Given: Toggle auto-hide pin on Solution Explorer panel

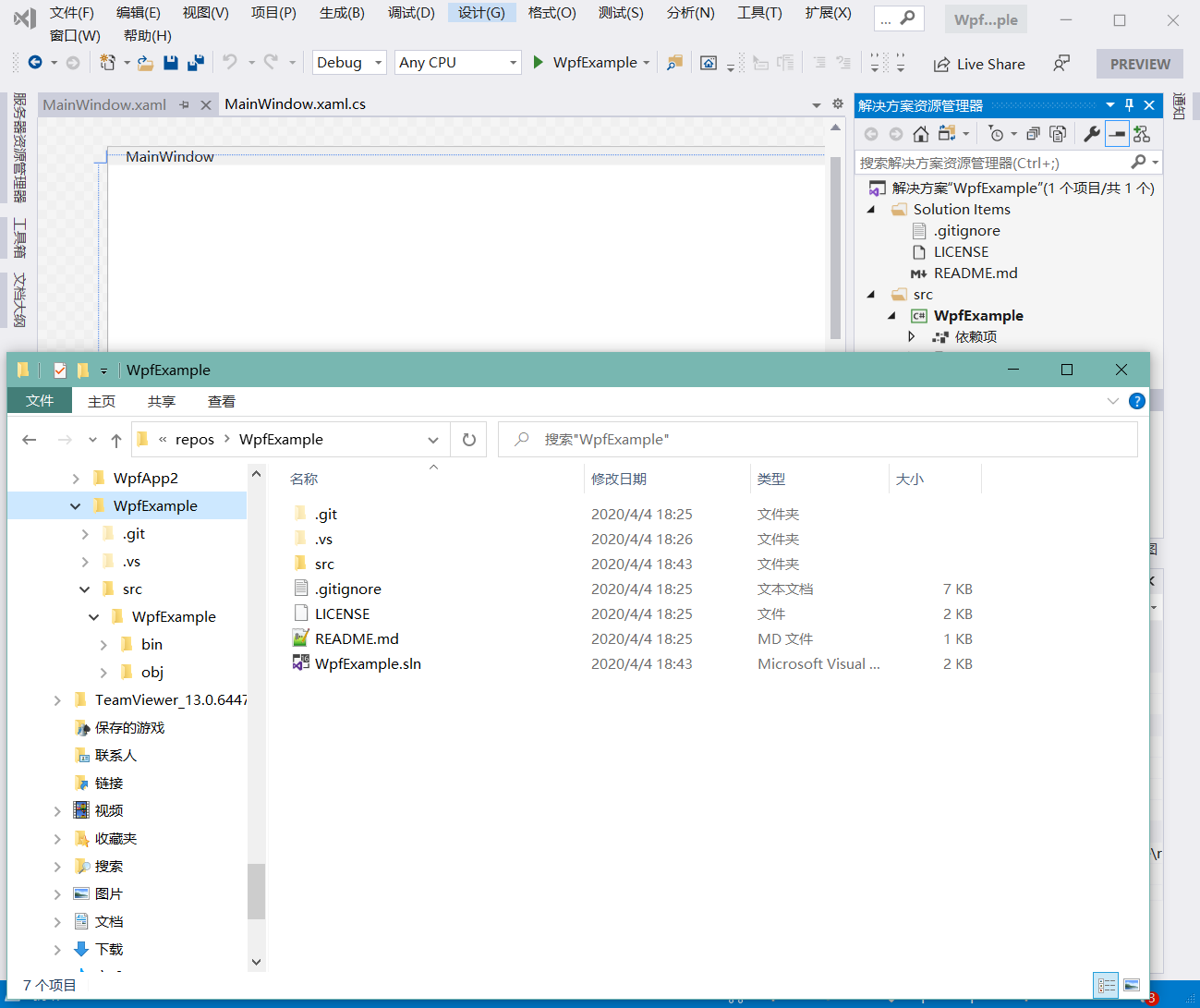Looking at the screenshot, I should tap(1129, 105).
